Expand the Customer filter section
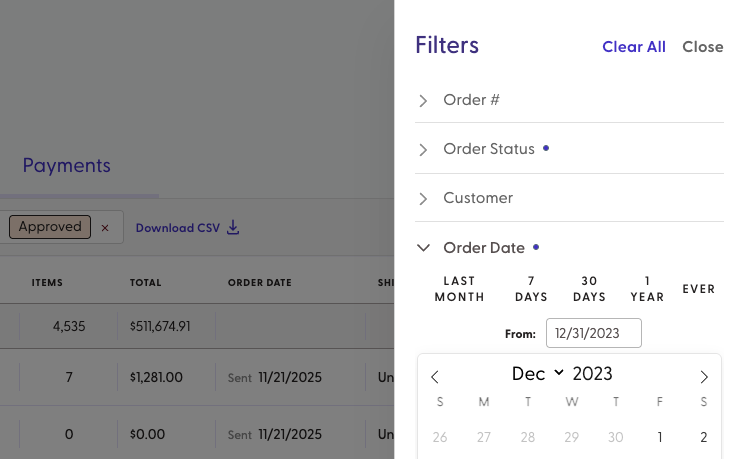The width and height of the screenshot is (742, 459). (x=478, y=198)
